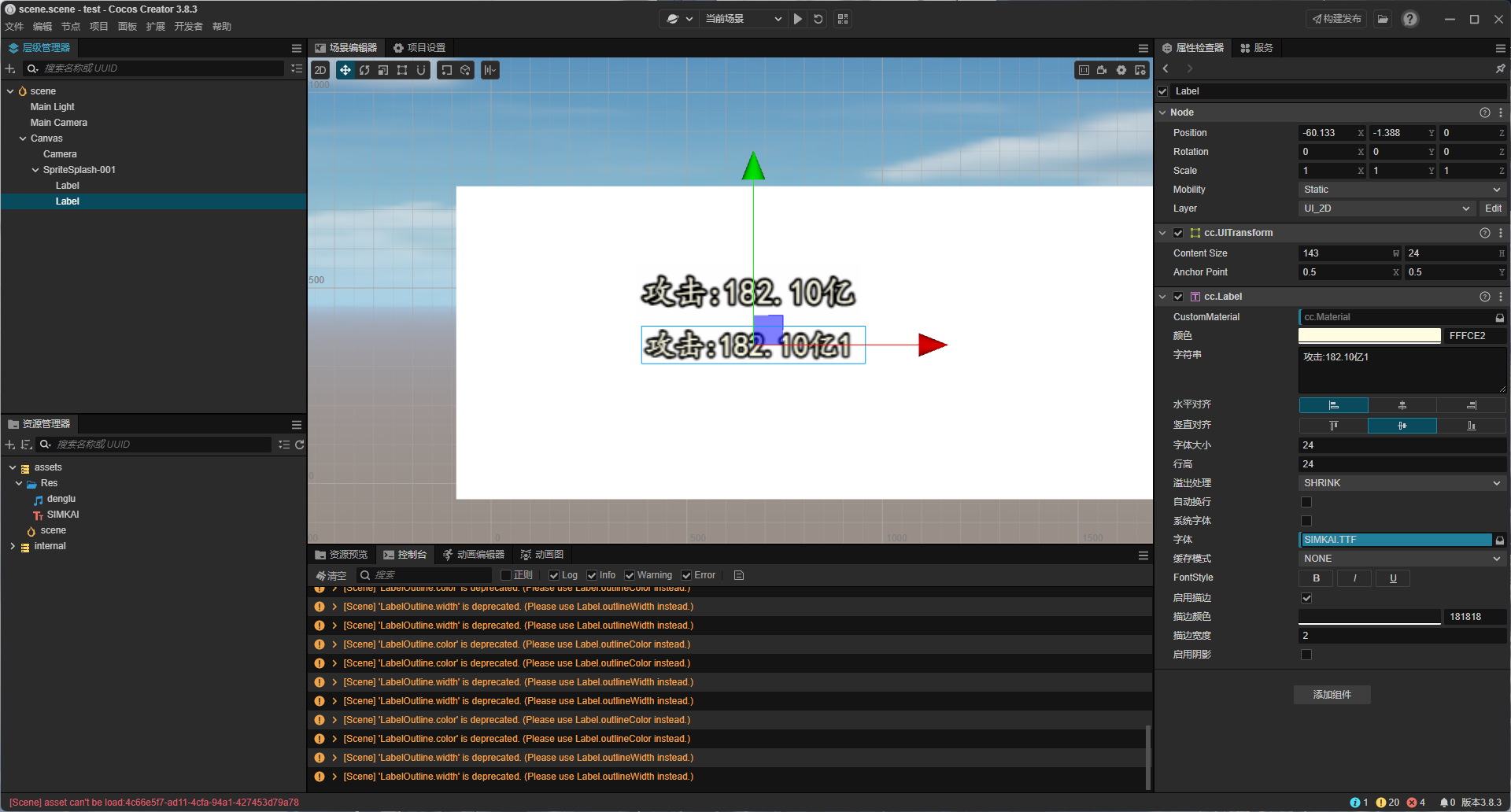Select the Rect transform tool
The width and height of the screenshot is (1511, 812).
[402, 70]
